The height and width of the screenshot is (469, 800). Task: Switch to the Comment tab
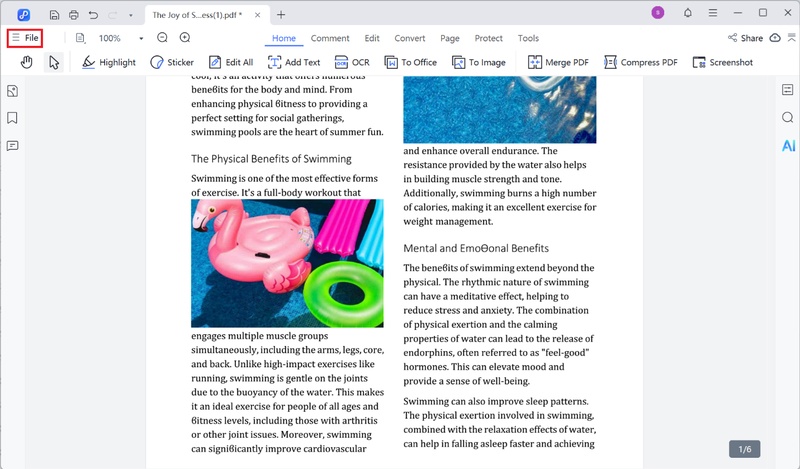pos(330,38)
